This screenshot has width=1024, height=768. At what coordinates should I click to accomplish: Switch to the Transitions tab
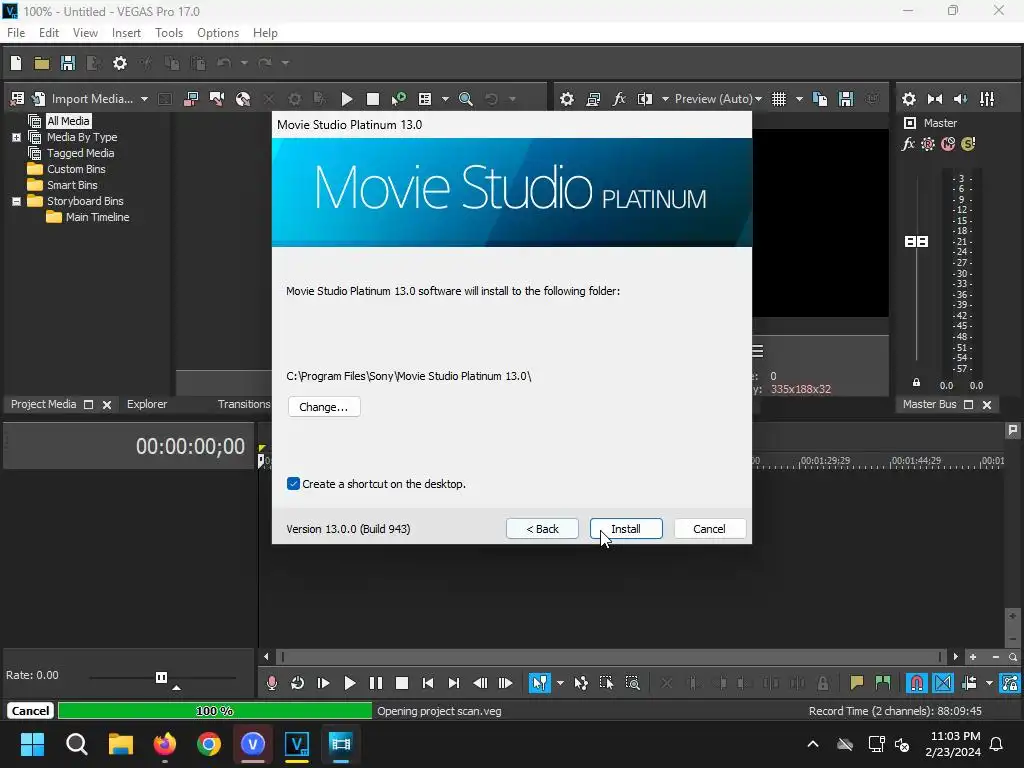coord(244,404)
